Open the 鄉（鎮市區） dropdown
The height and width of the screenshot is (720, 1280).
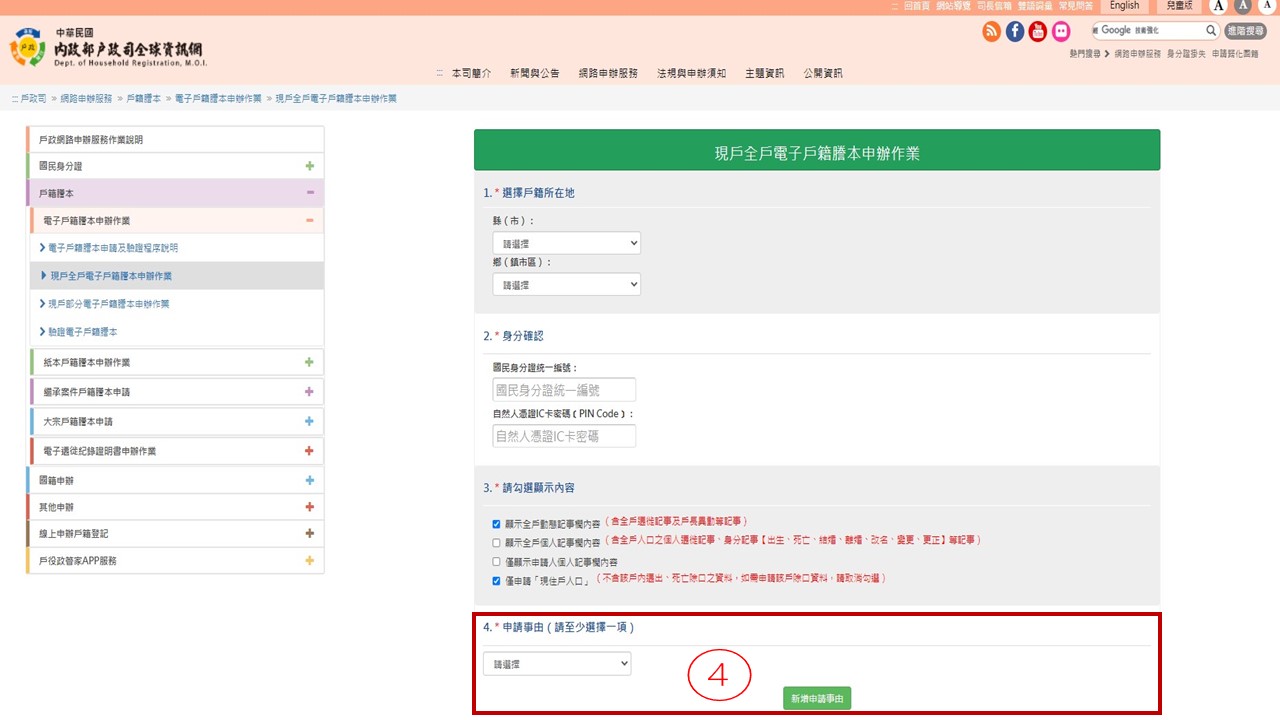(566, 285)
